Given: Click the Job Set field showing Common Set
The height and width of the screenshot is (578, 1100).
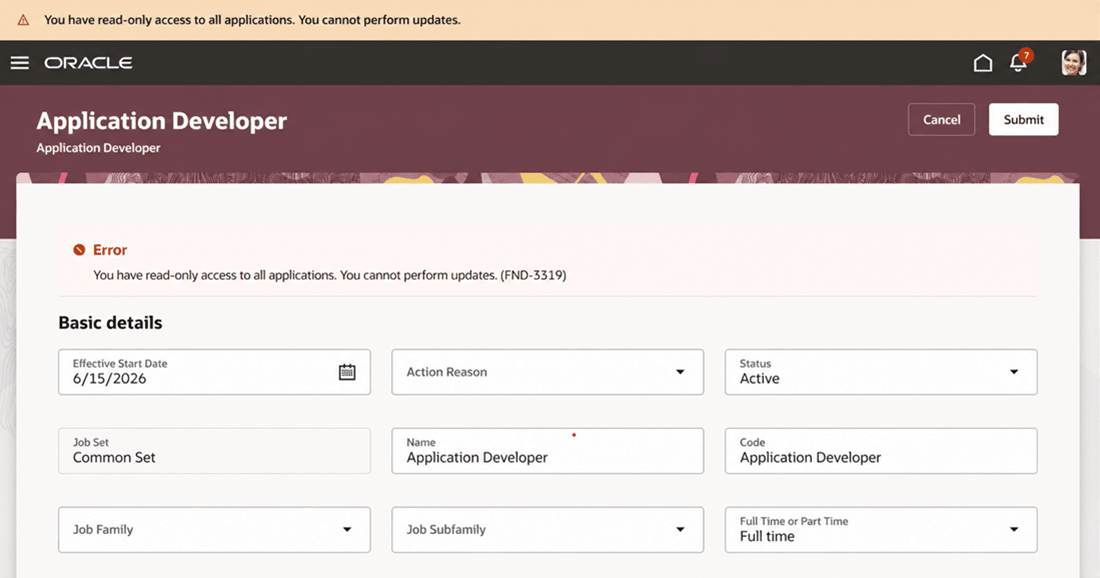Looking at the screenshot, I should 214,451.
